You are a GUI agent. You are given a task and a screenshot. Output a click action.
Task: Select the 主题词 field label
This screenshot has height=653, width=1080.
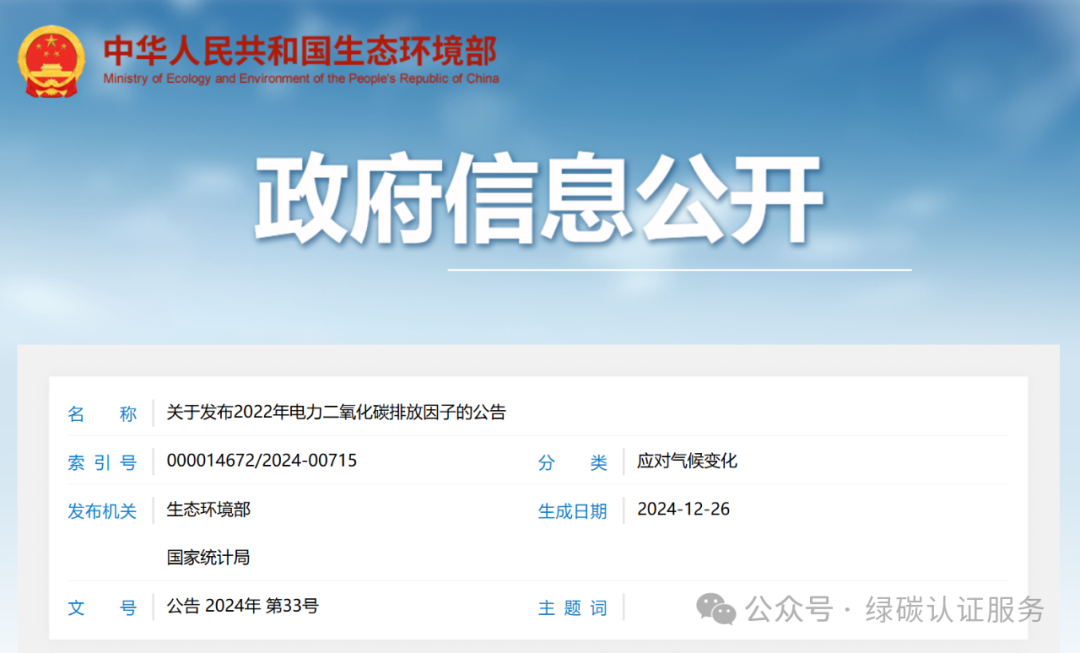point(571,607)
